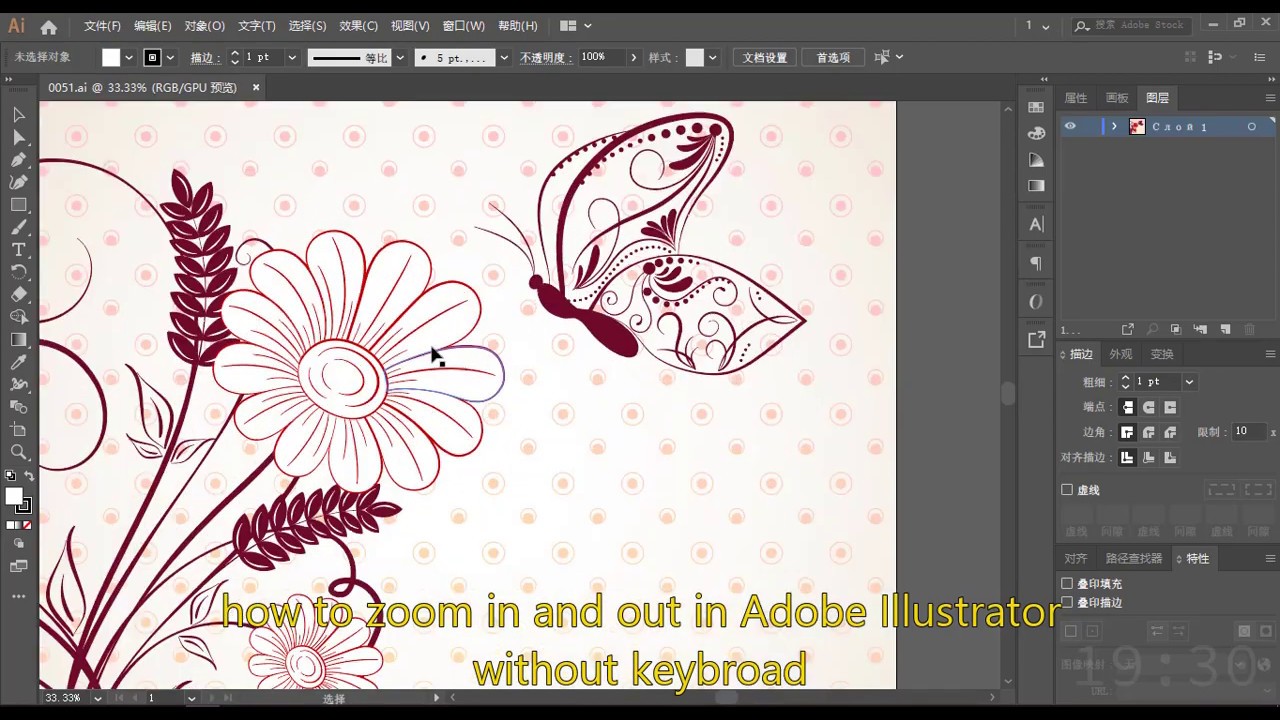This screenshot has height=720, width=1280.
Task: Open the Asset Export panel icon
Action: pyautogui.click(x=1036, y=340)
